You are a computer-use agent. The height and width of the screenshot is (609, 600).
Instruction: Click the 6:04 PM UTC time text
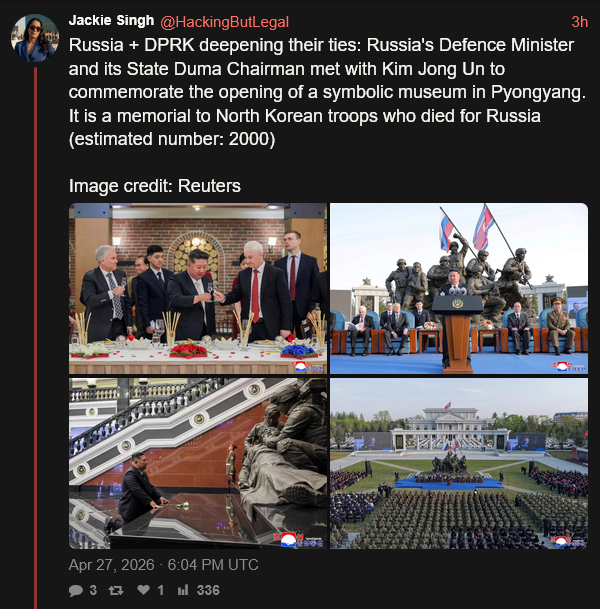213,565
